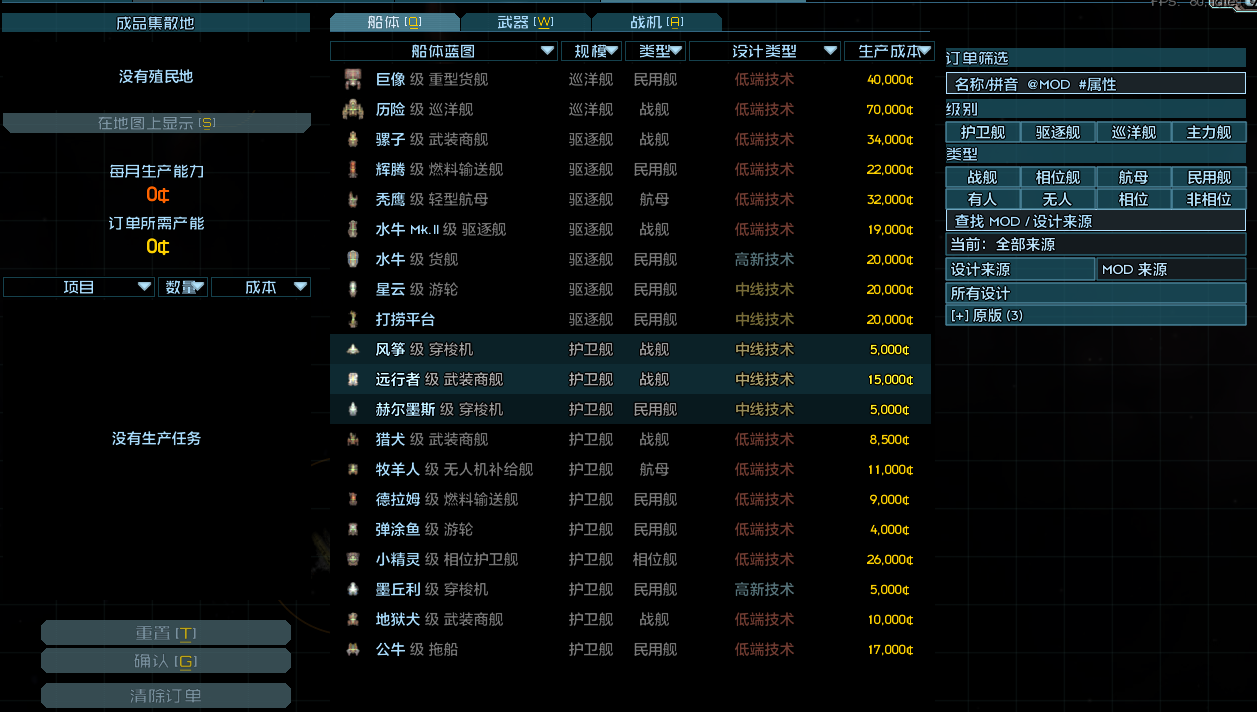
Task: Open the 类型 column sort dropdown
Action: pos(655,50)
